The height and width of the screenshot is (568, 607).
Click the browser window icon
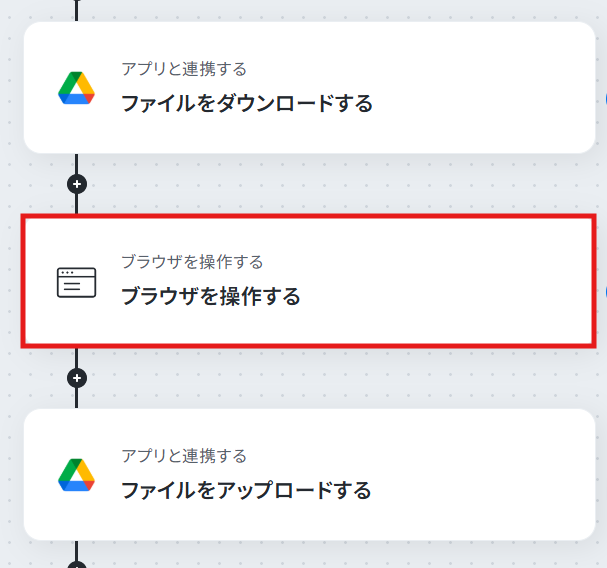tap(76, 283)
